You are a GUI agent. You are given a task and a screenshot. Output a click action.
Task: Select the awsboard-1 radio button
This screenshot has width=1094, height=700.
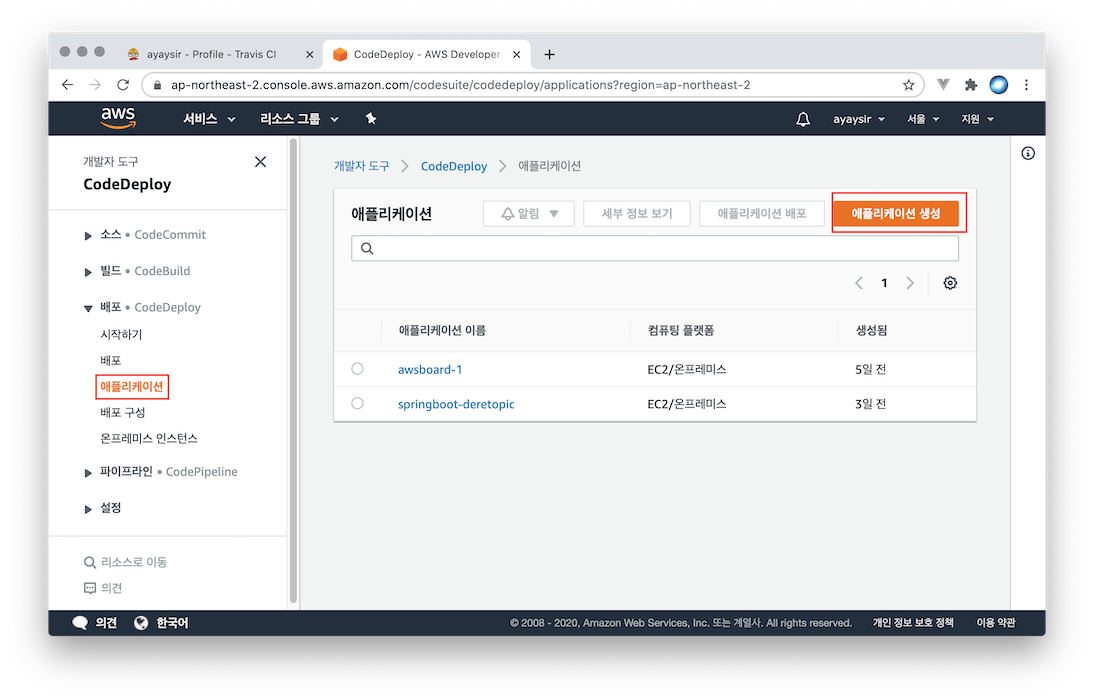pos(358,369)
